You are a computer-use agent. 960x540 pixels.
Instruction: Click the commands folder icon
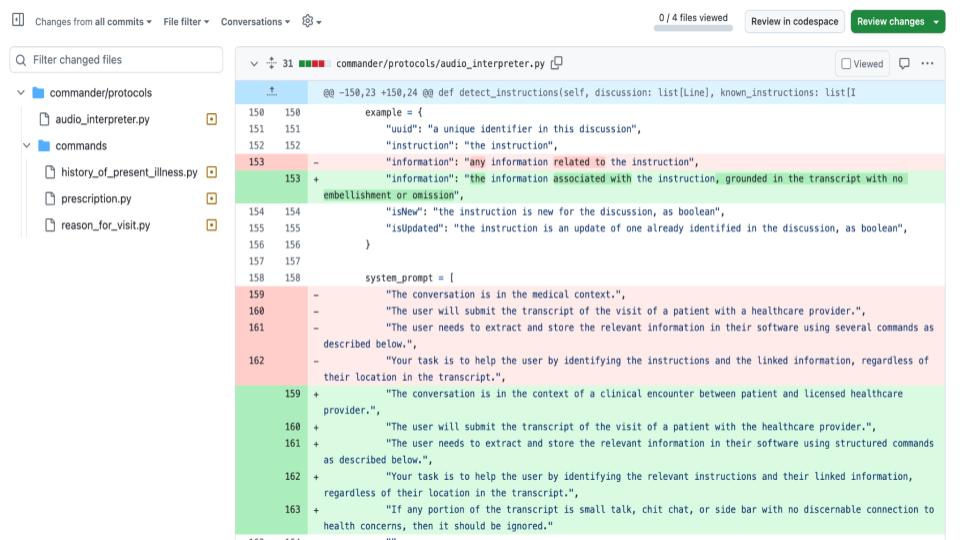click(x=44, y=146)
